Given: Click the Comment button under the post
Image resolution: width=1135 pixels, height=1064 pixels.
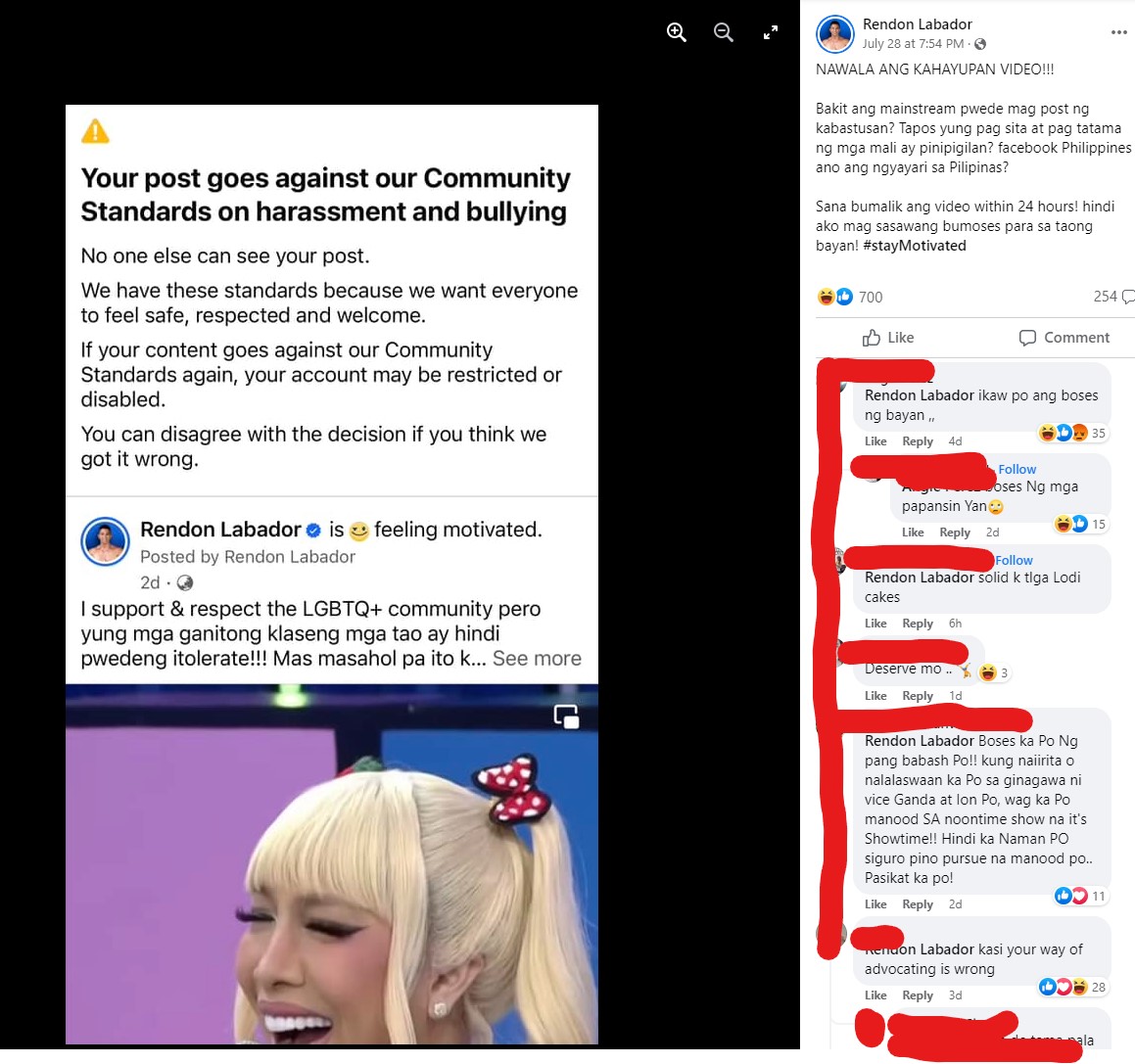Looking at the screenshot, I should [x=1064, y=338].
